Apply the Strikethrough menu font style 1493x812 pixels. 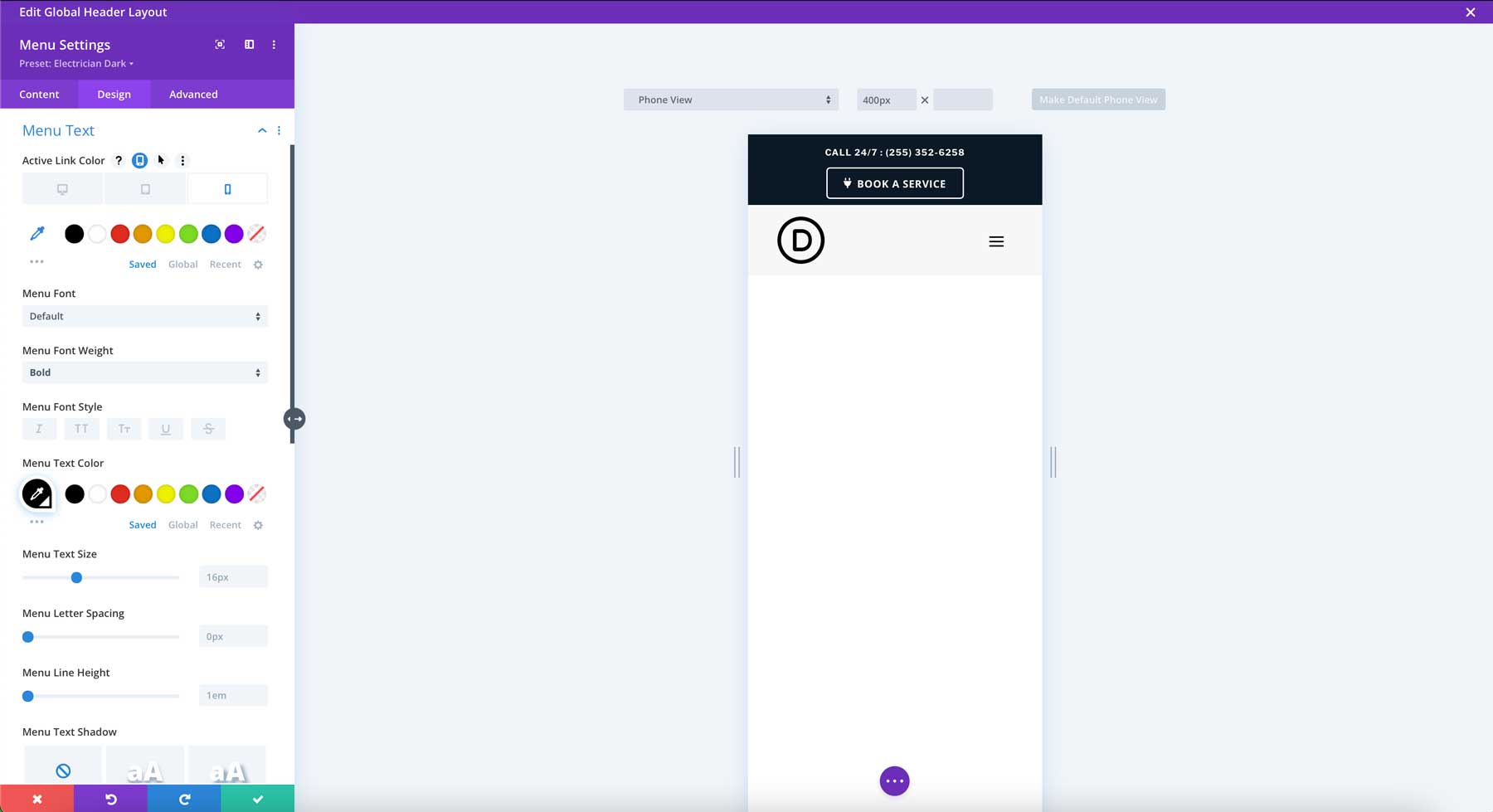pyautogui.click(x=208, y=428)
